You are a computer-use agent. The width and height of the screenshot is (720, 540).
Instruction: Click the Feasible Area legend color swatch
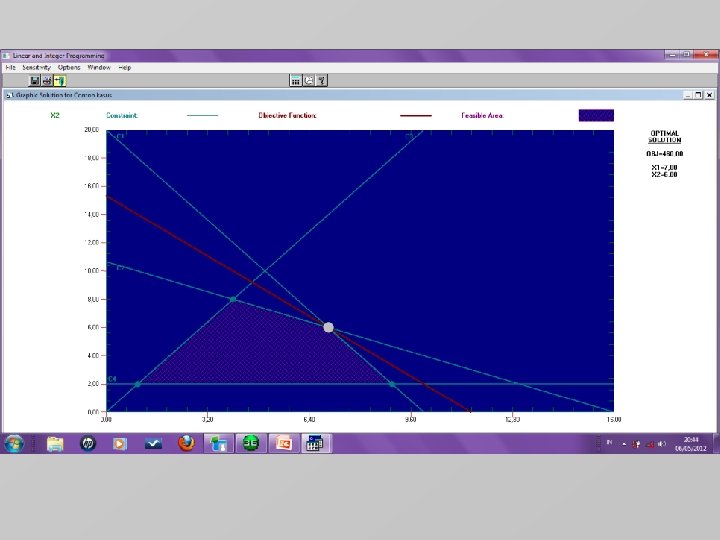point(596,115)
